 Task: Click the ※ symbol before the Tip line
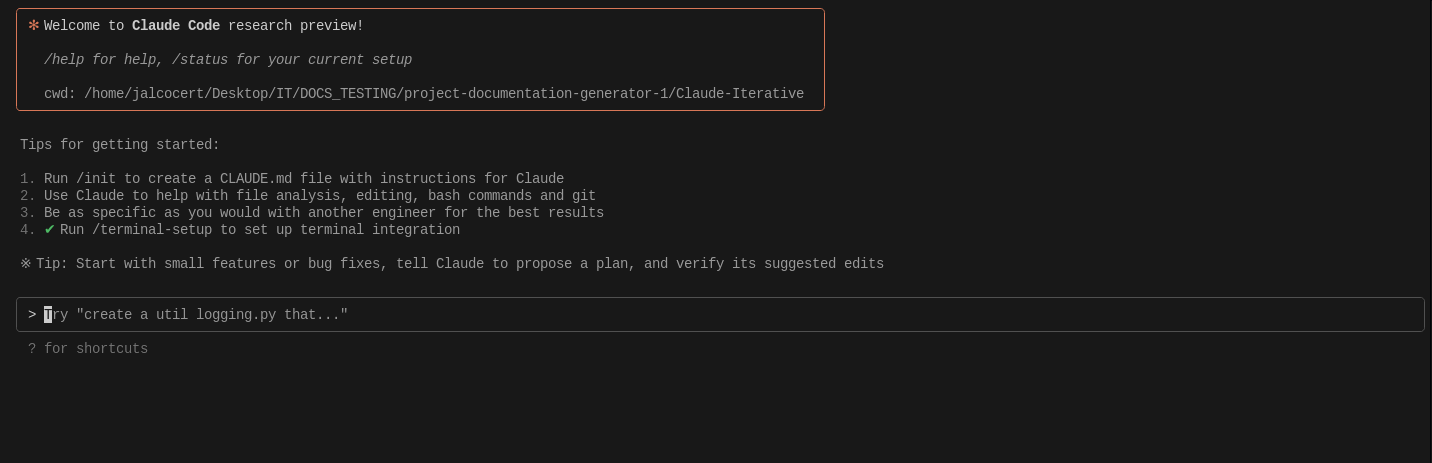[x=25, y=264]
